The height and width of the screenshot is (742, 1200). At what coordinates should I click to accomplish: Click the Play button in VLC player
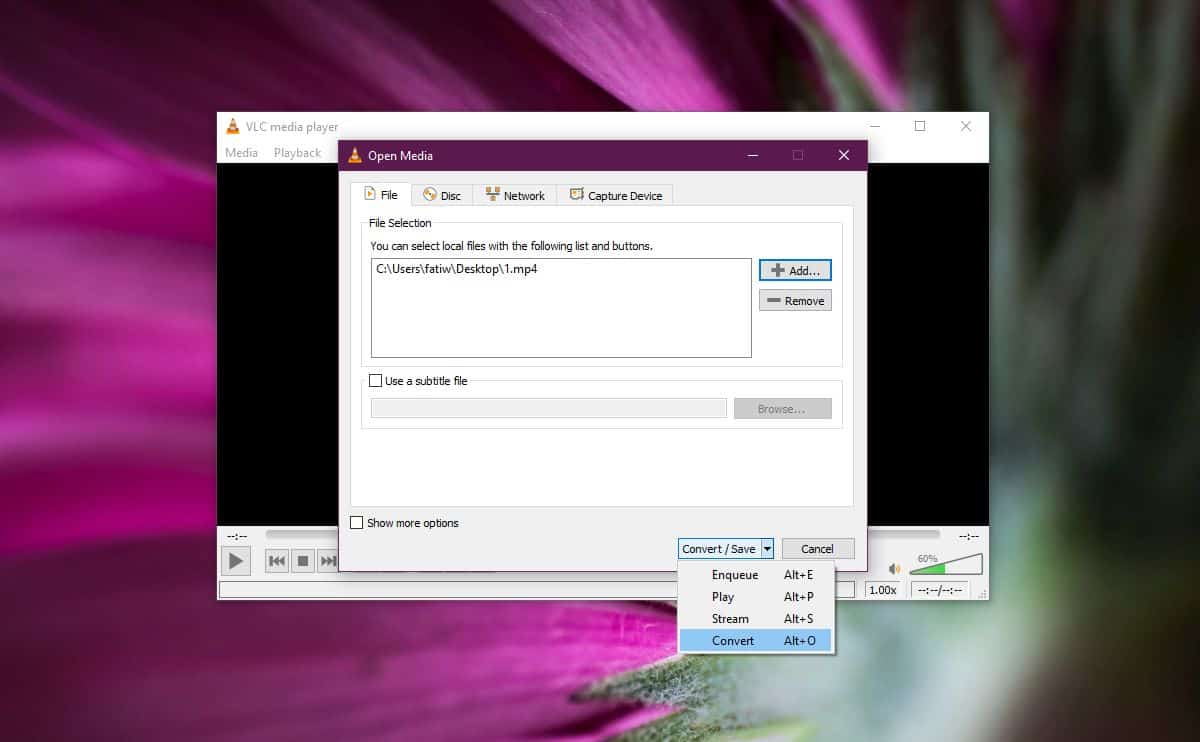pos(235,561)
